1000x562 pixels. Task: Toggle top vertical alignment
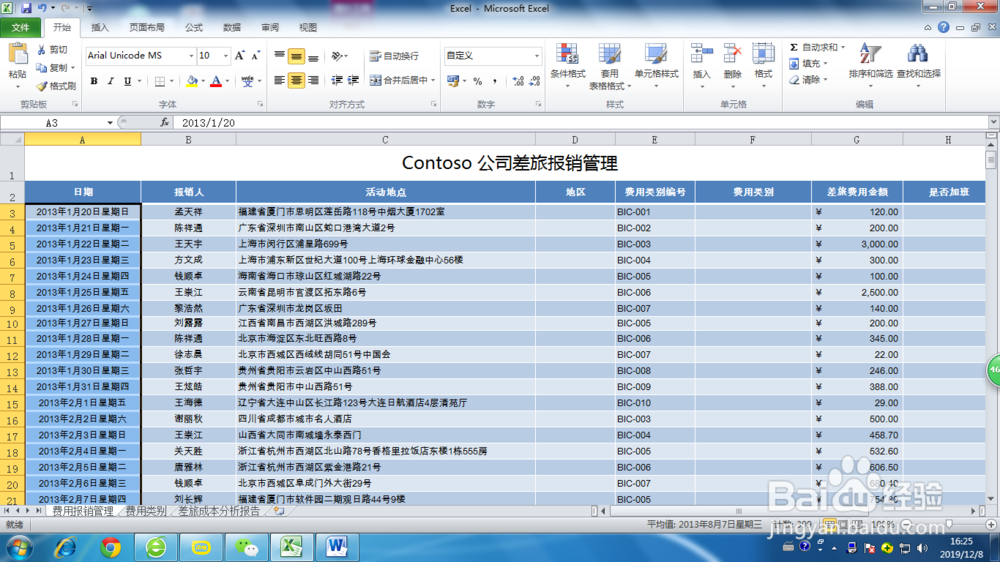click(279, 56)
